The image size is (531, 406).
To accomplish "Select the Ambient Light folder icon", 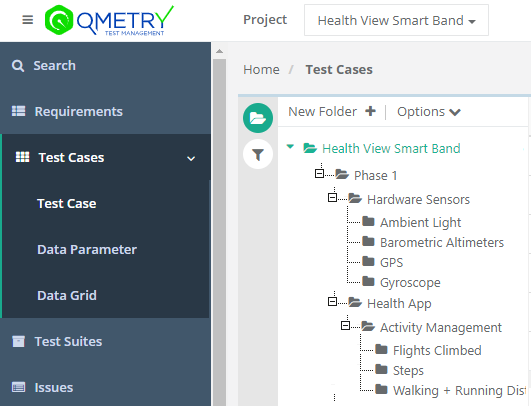I will pos(368,221).
